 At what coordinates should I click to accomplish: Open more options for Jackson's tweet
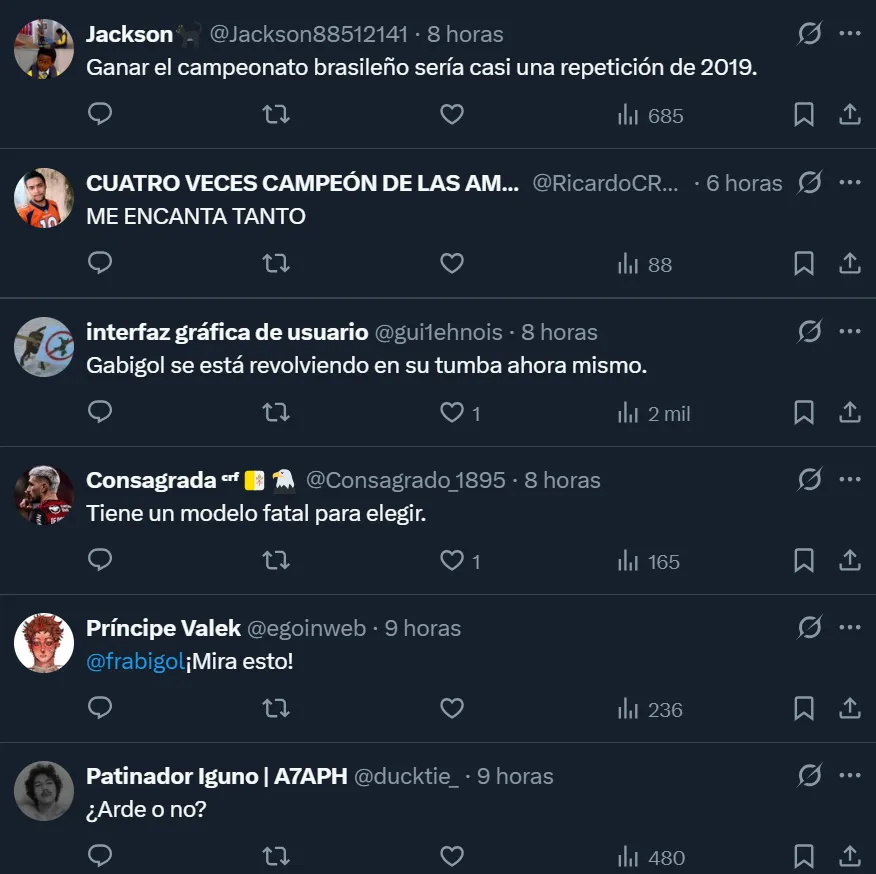[x=850, y=34]
